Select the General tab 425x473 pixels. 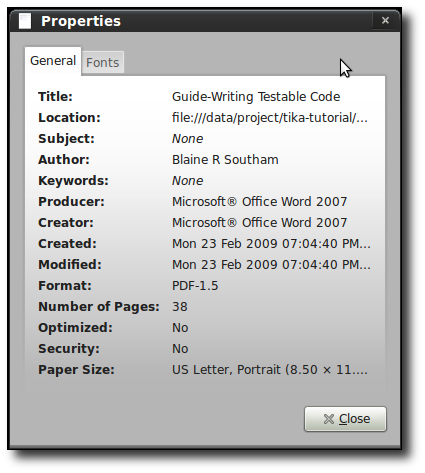tap(53, 61)
